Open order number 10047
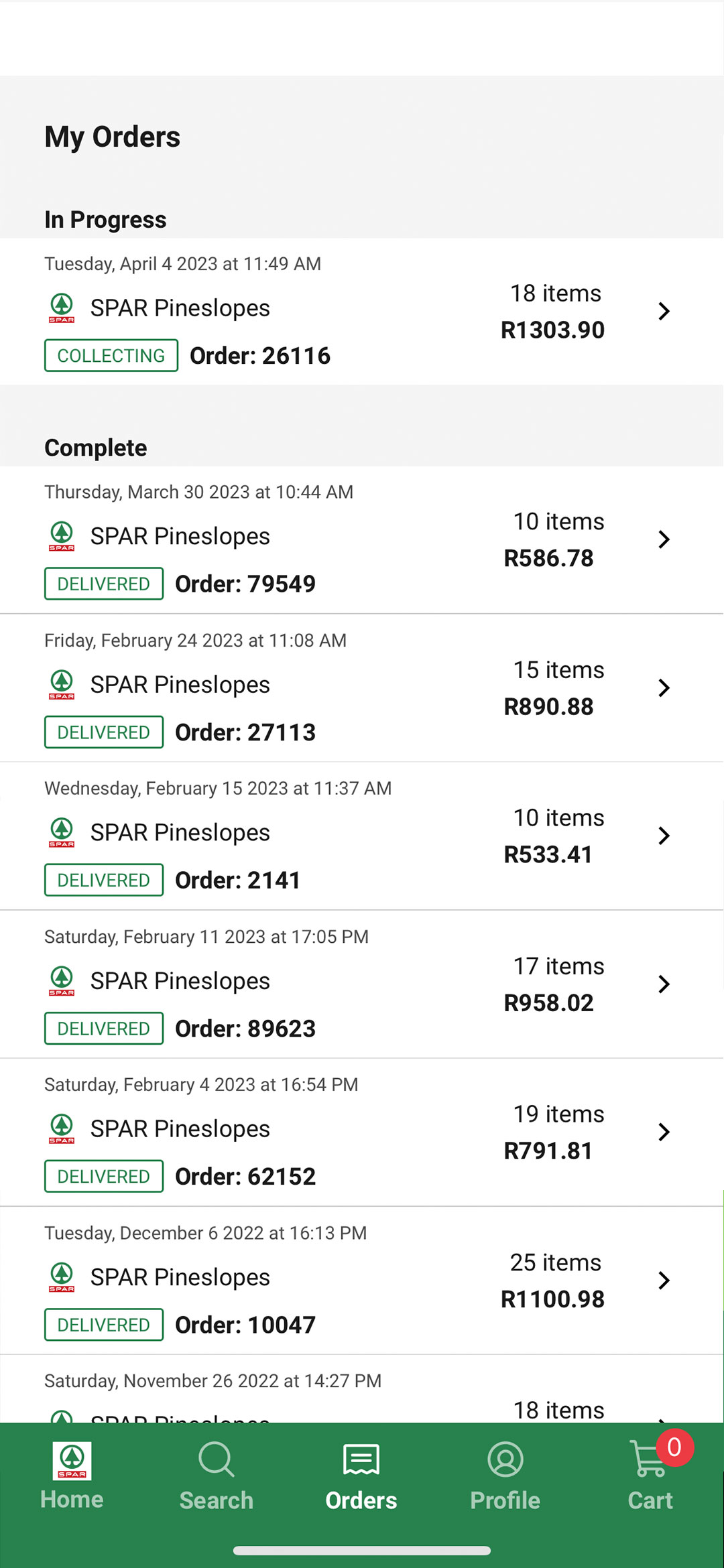This screenshot has height=1568, width=724. (x=245, y=1325)
